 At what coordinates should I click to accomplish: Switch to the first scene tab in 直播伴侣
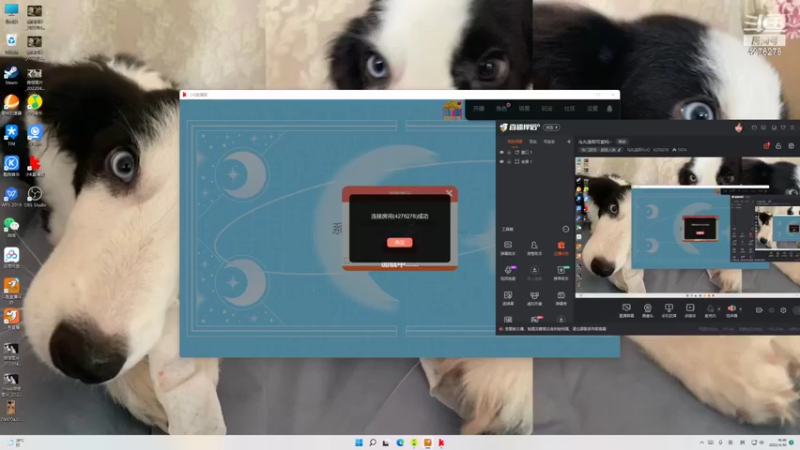pyautogui.click(x=515, y=141)
